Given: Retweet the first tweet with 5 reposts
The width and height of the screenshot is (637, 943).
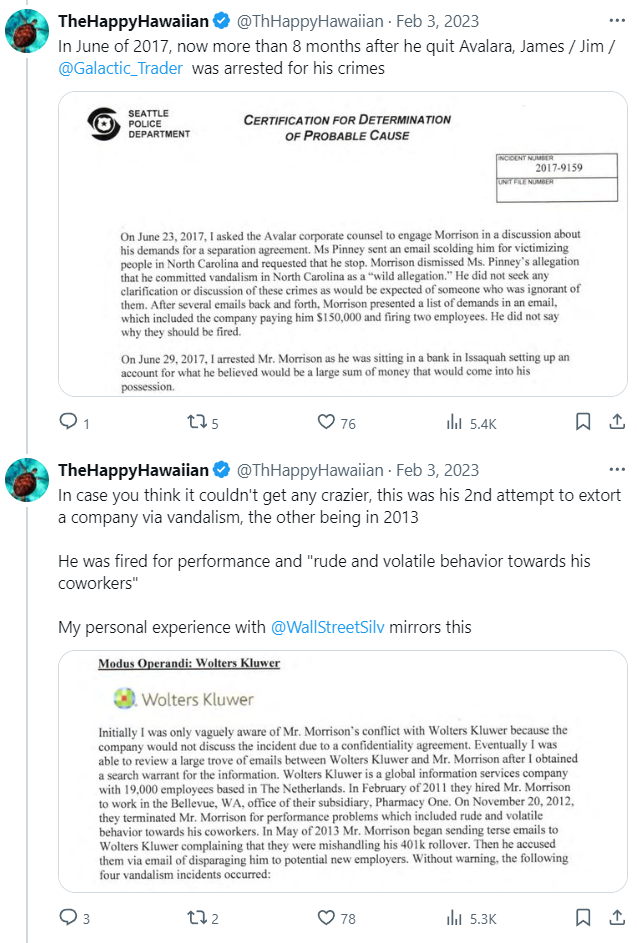Looking at the screenshot, I should click(196, 423).
